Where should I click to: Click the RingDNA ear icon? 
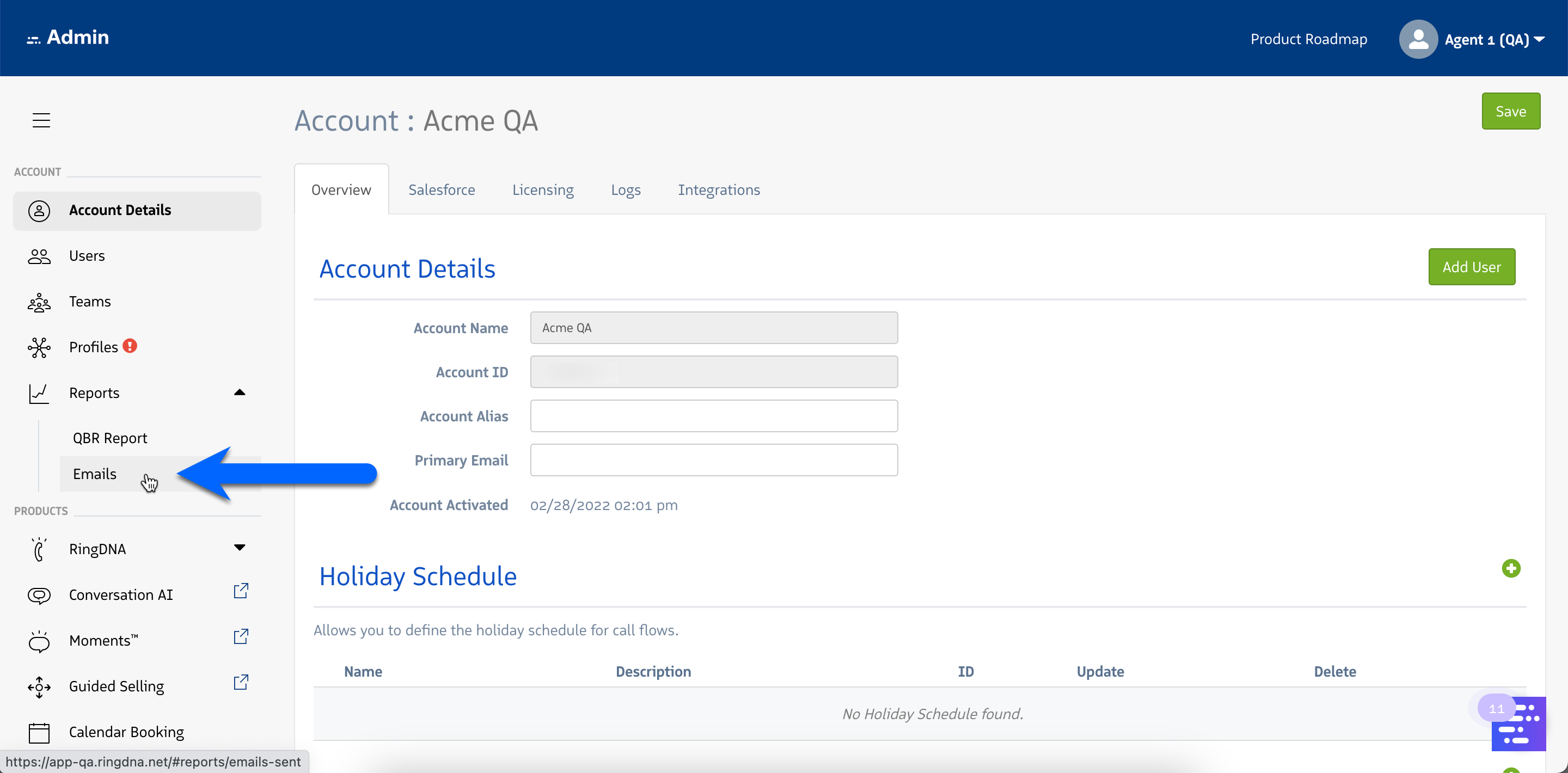pyautogui.click(x=39, y=549)
